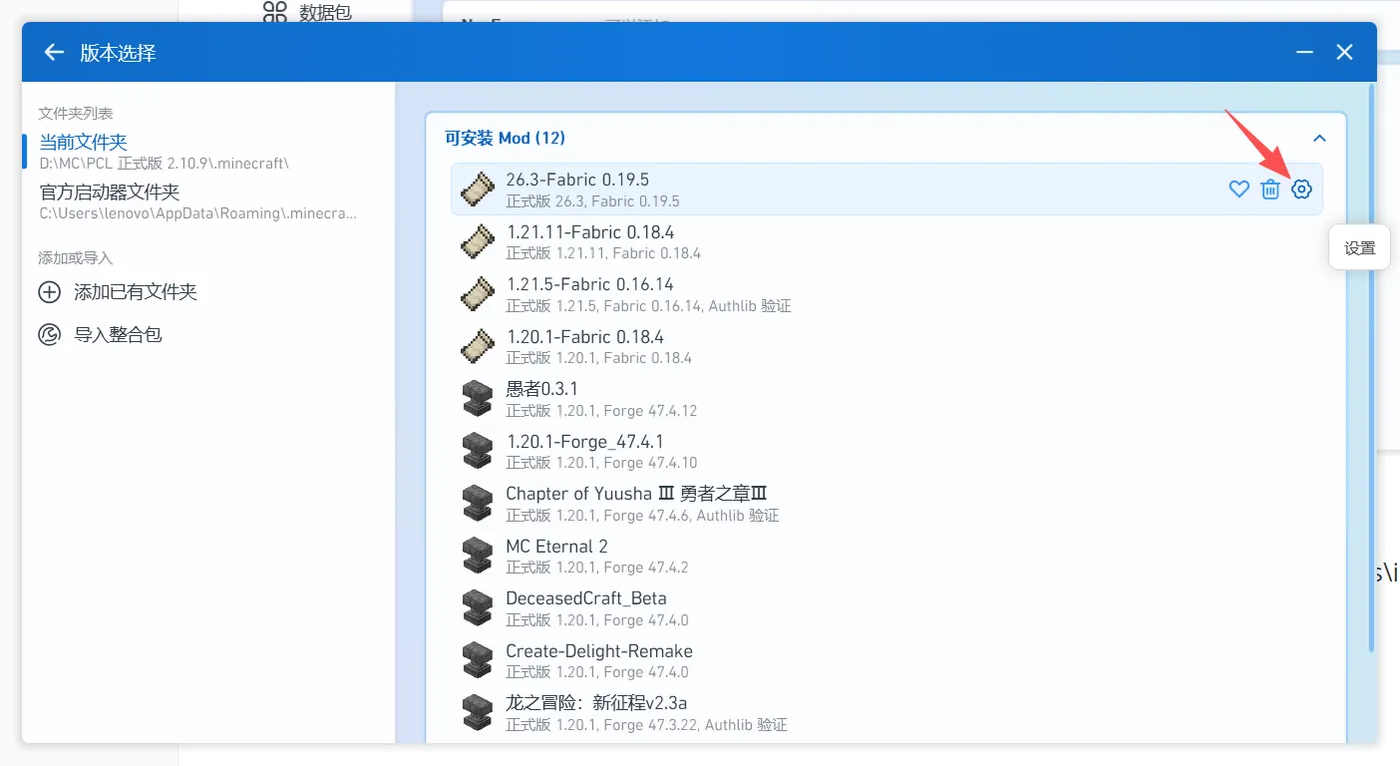The width and height of the screenshot is (1400, 766).
Task: Choose the DeceasedCraft_Beta version
Action: click(x=886, y=608)
